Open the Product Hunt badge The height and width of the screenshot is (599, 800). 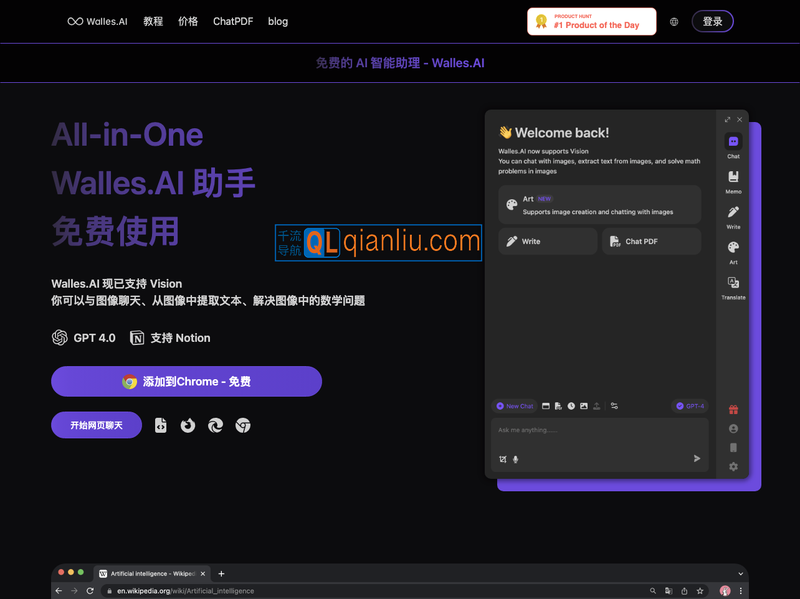592,21
